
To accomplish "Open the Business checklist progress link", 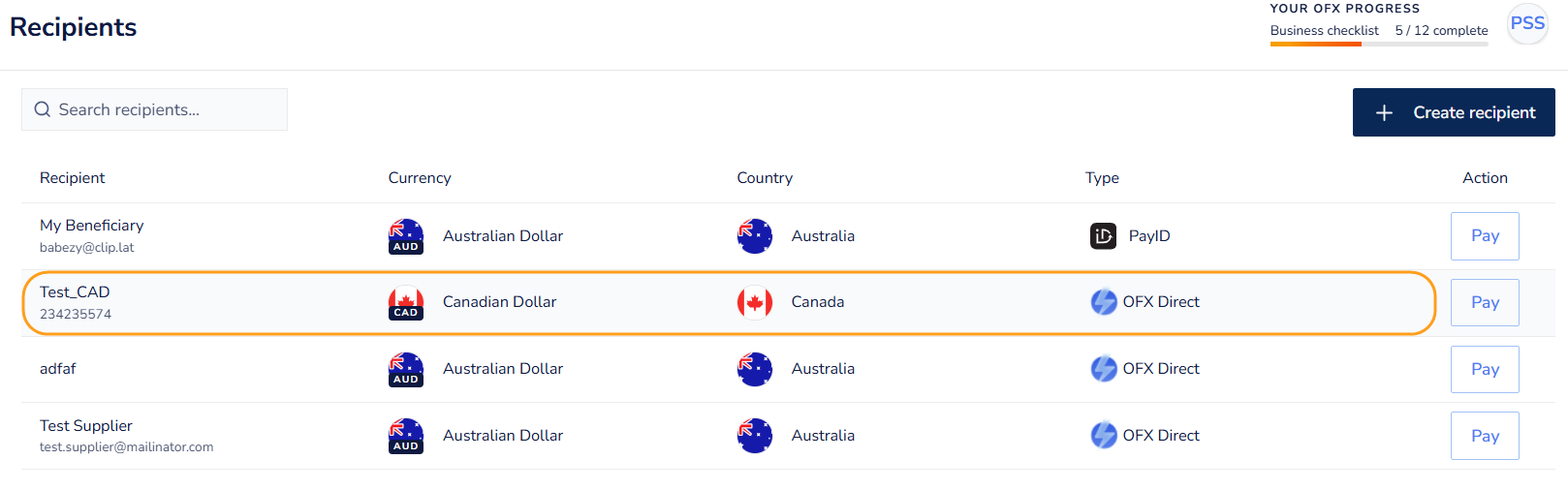I will click(1324, 31).
